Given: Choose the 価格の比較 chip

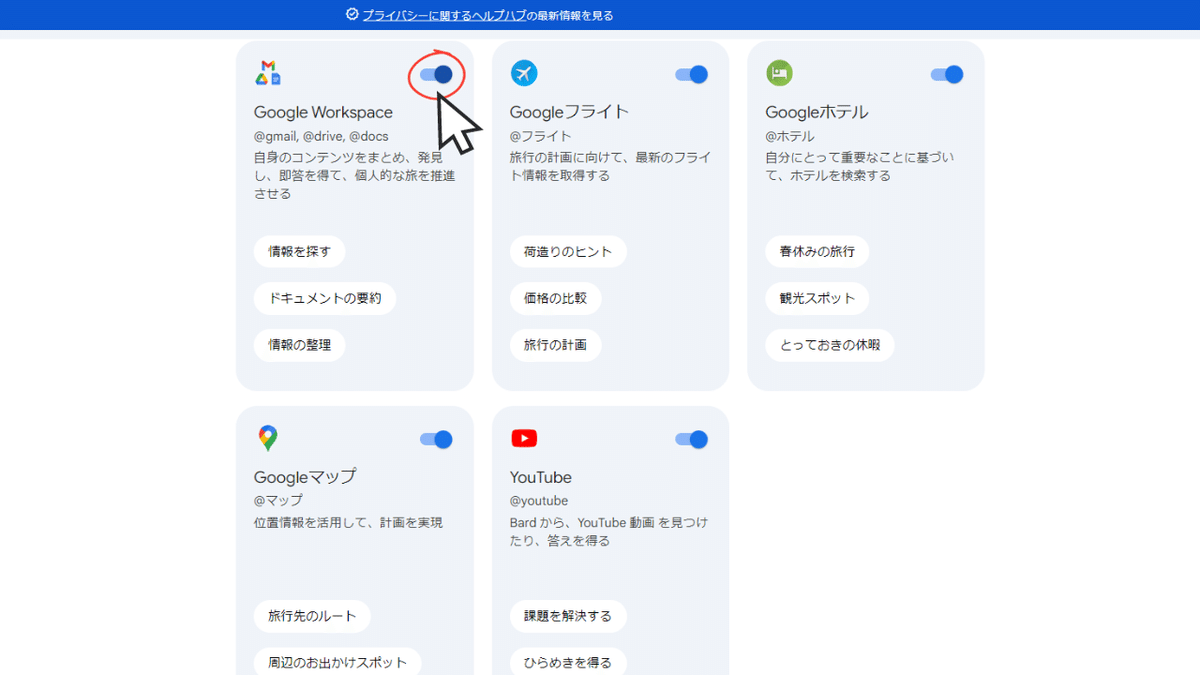Looking at the screenshot, I should (555, 298).
